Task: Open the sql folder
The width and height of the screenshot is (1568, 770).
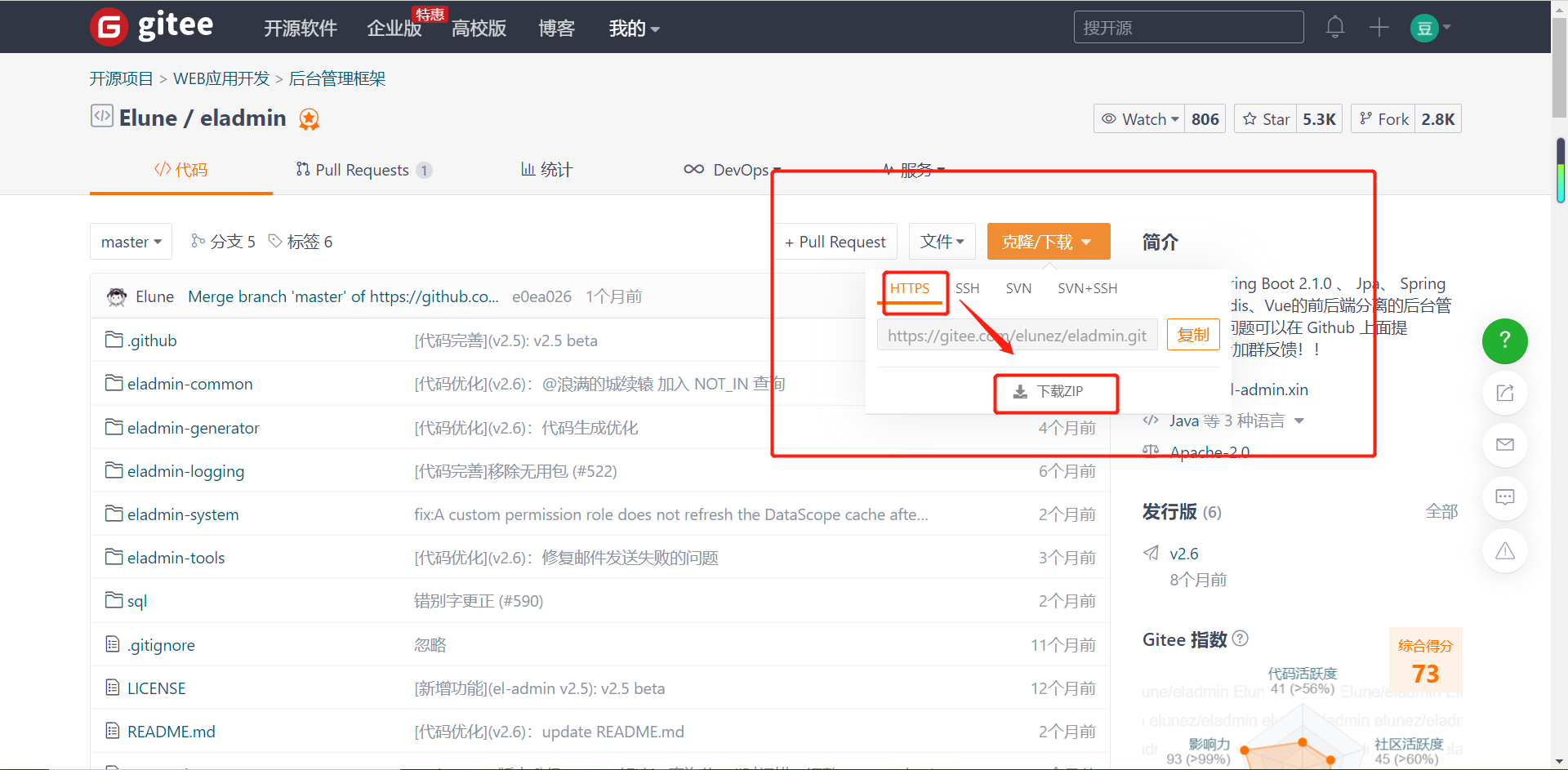Action: coord(136,601)
